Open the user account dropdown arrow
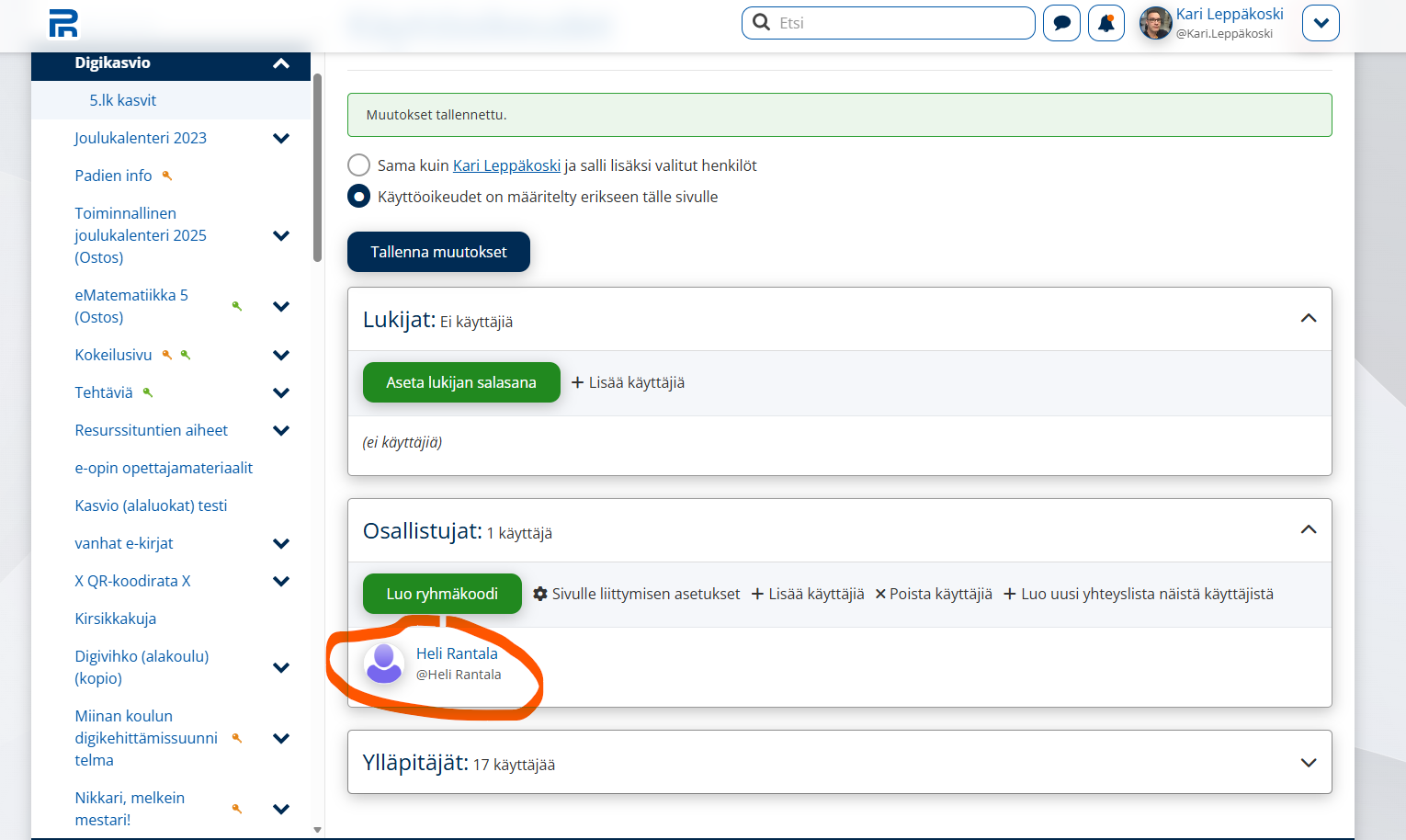Screen dimensions: 1406x840 coord(1321,23)
